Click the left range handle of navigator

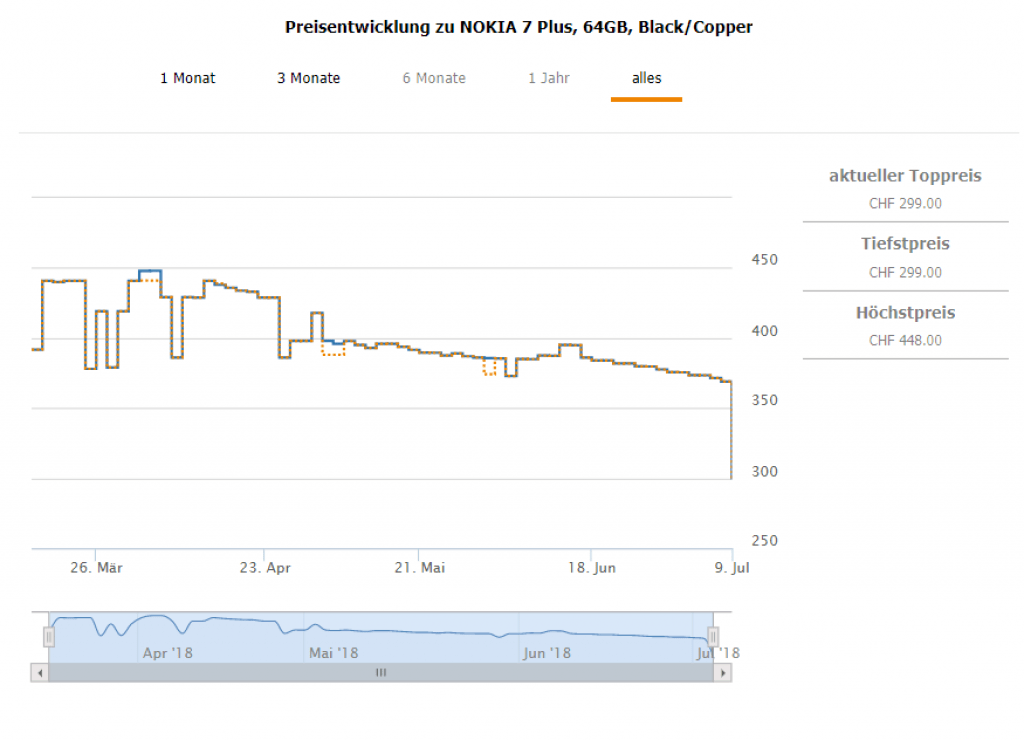[48, 636]
